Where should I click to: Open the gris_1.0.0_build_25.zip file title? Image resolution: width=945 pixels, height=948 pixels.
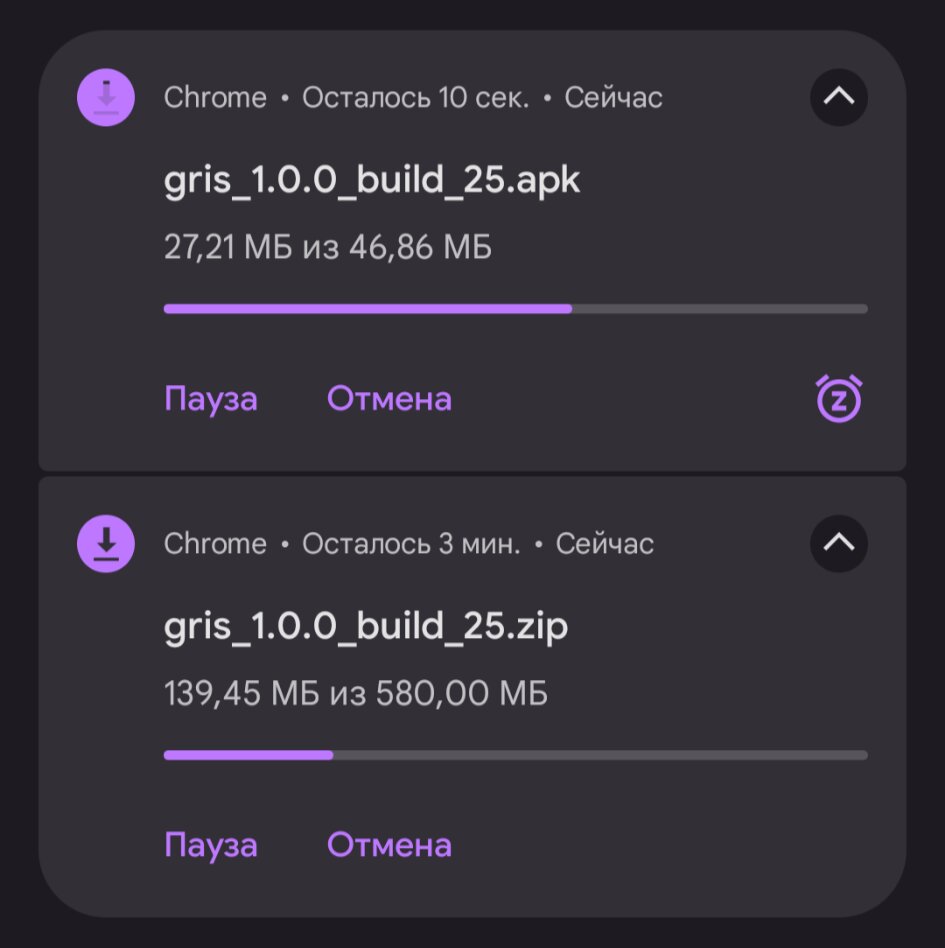[x=366, y=627]
